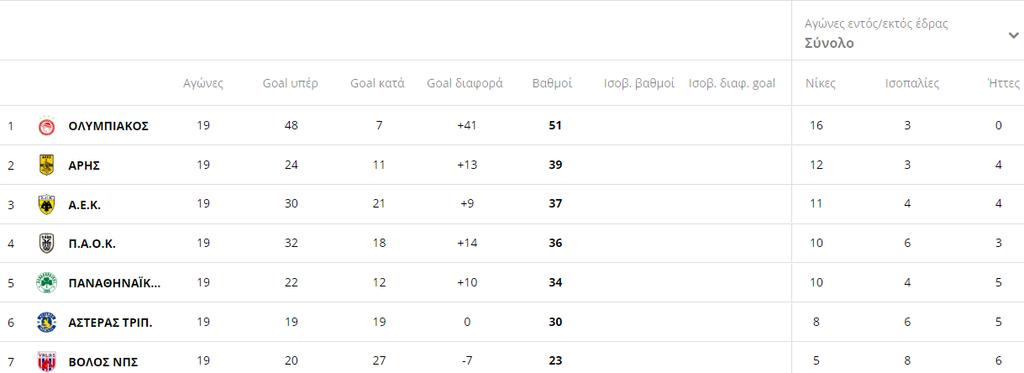Expand the home/away matches dropdown chevron
Viewport: 1024px width, 373px height.
[x=1013, y=35]
